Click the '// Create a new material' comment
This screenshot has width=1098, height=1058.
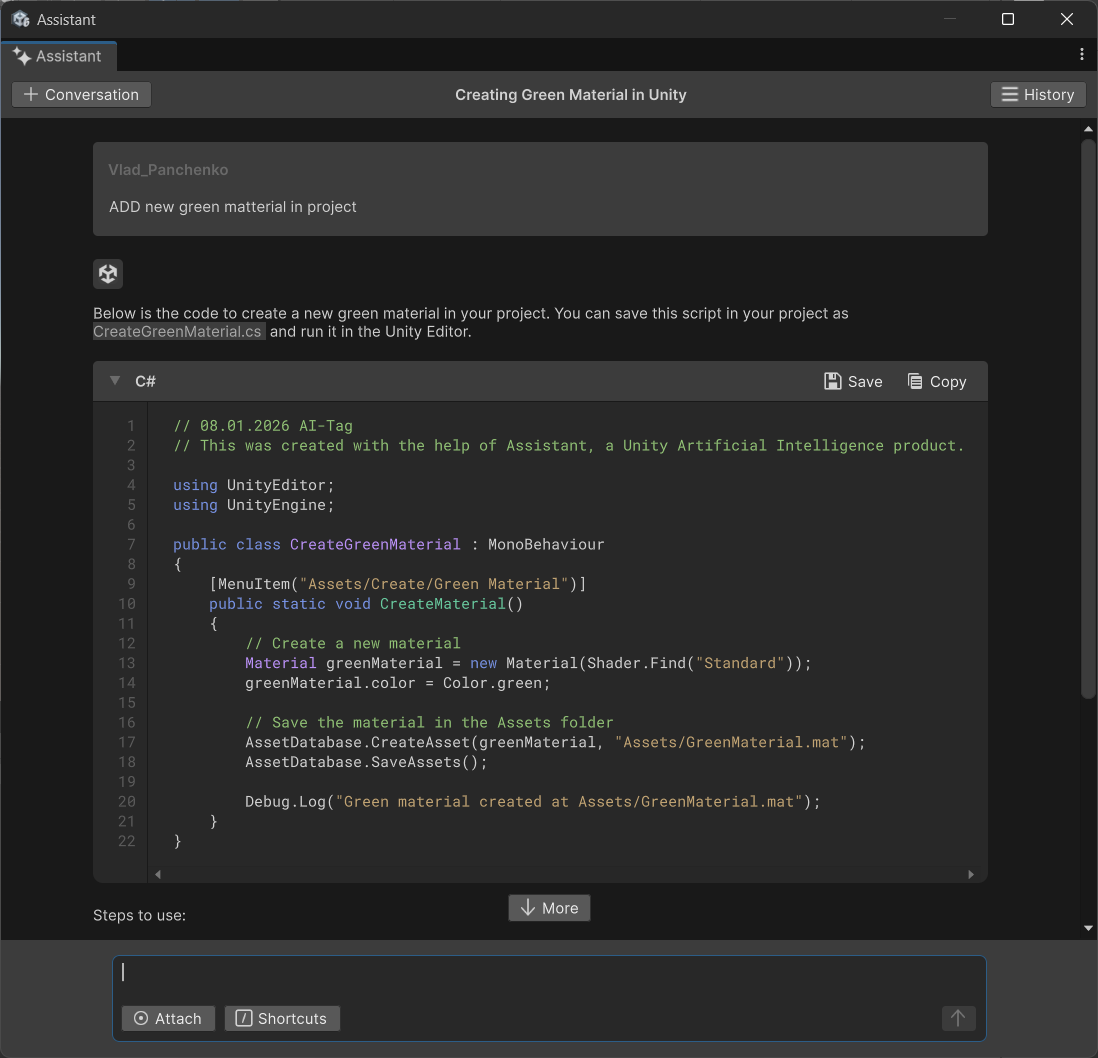[353, 643]
